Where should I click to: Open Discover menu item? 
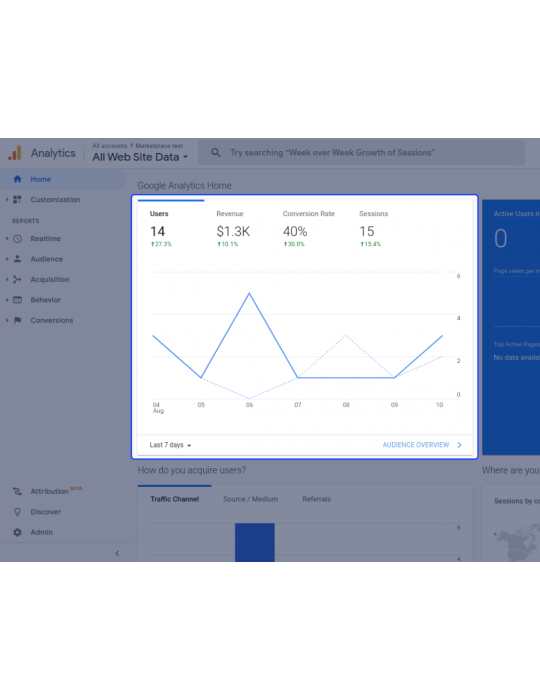[x=65, y=512]
